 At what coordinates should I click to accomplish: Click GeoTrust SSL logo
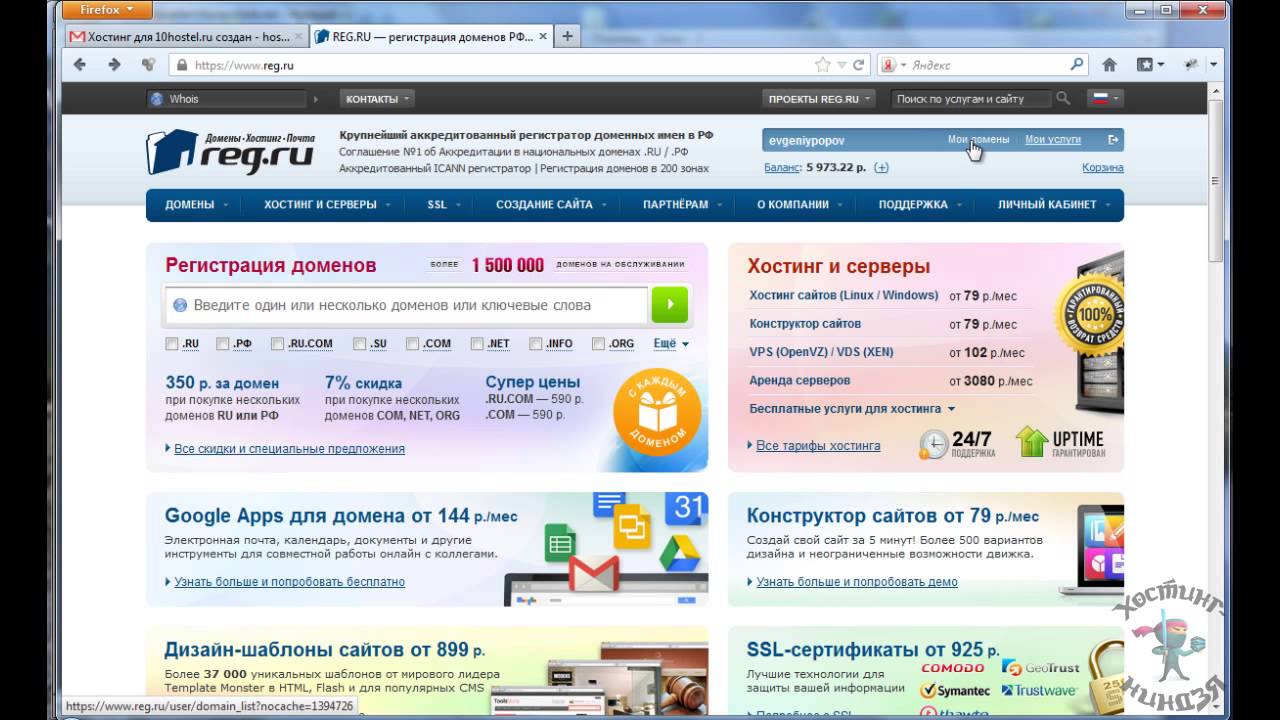coord(1040,668)
